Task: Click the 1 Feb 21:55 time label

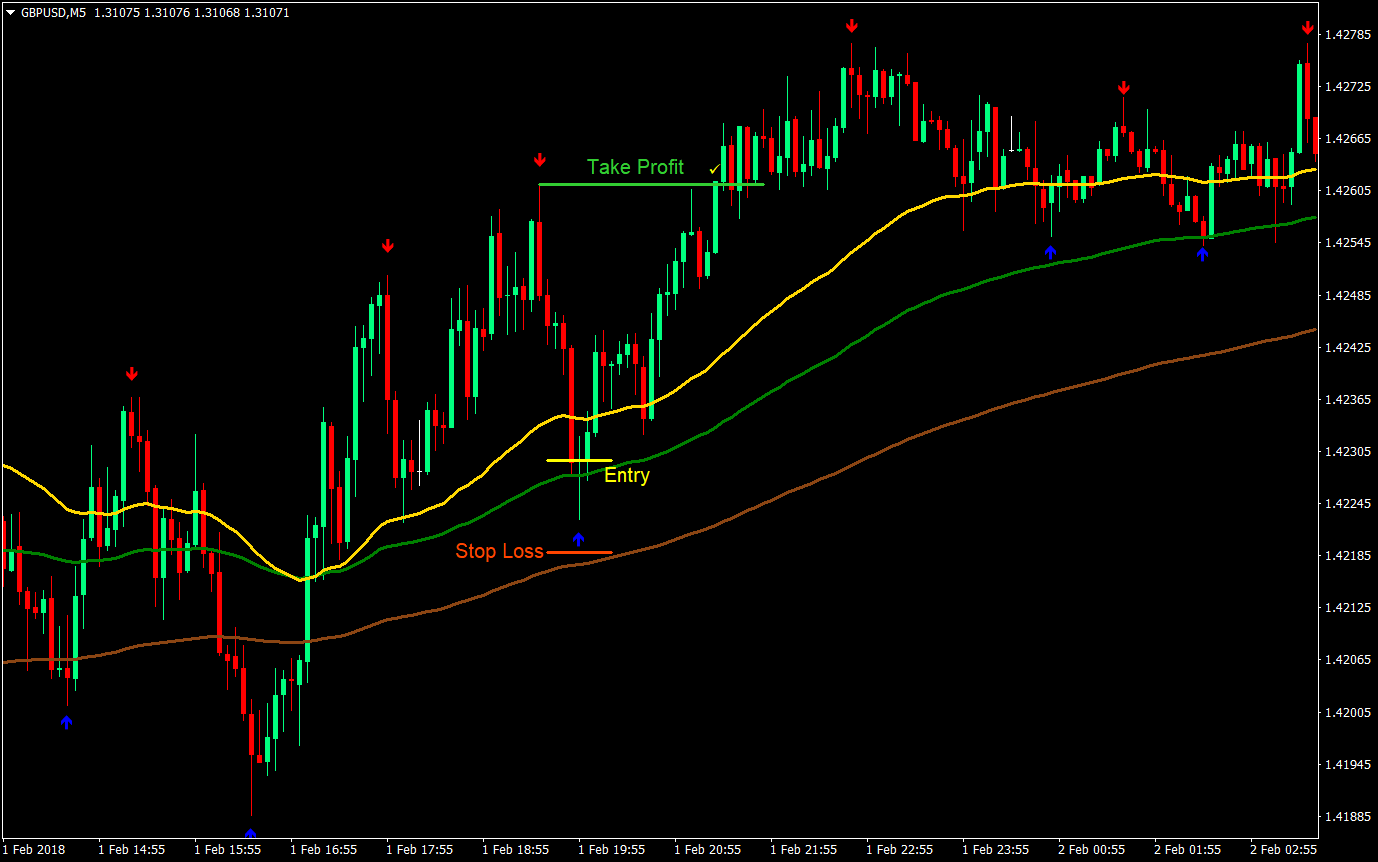Action: pos(803,850)
